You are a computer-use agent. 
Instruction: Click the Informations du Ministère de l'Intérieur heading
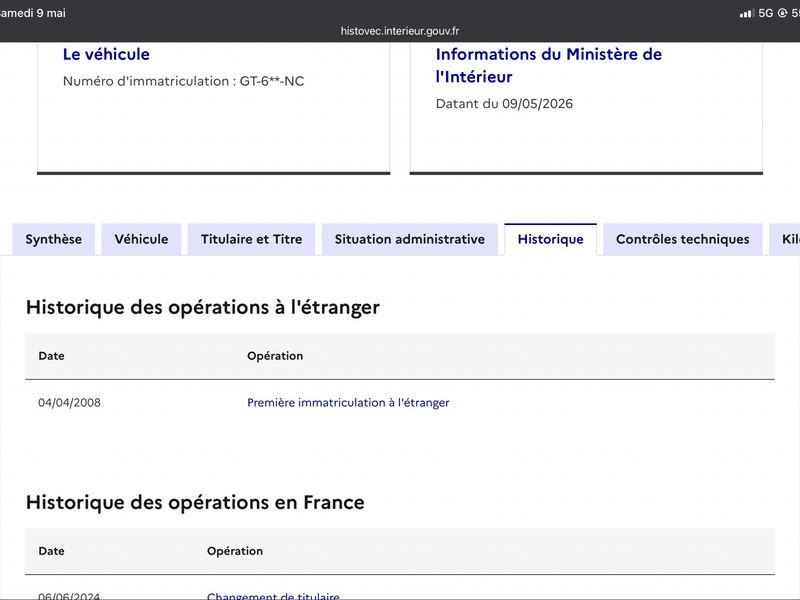549,65
